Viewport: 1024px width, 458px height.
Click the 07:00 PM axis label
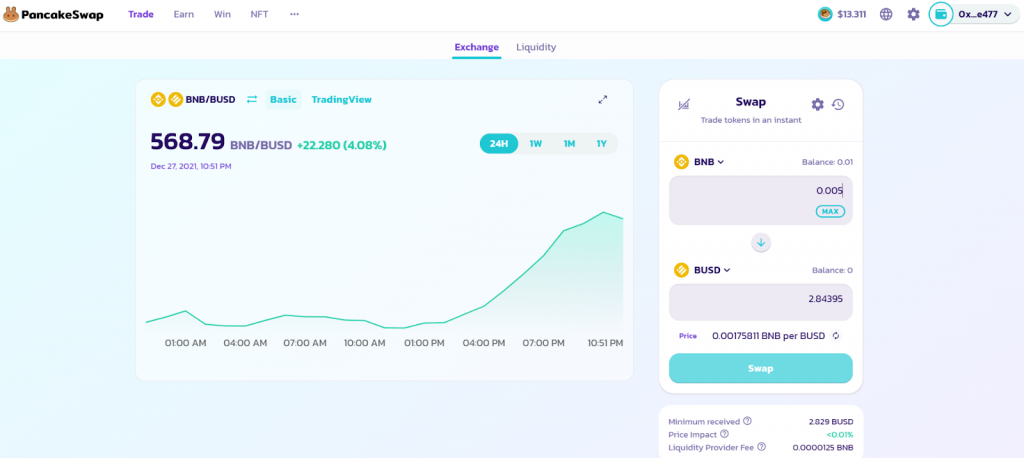tap(543, 343)
